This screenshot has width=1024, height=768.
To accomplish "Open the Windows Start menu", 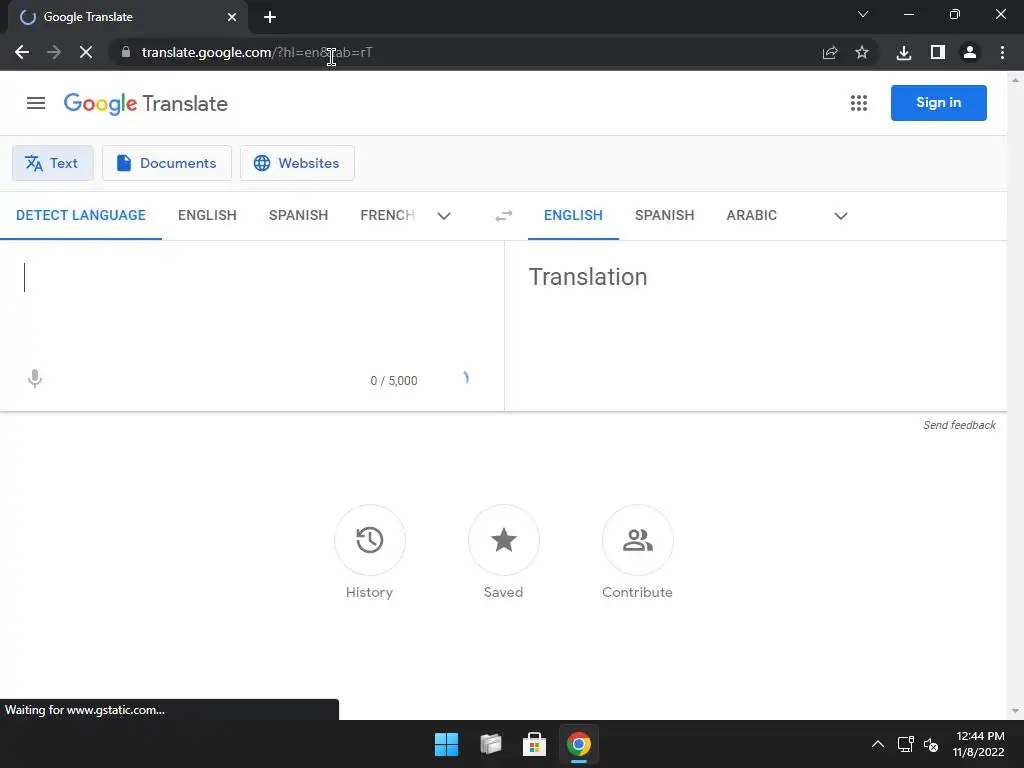I will pyautogui.click(x=447, y=744).
